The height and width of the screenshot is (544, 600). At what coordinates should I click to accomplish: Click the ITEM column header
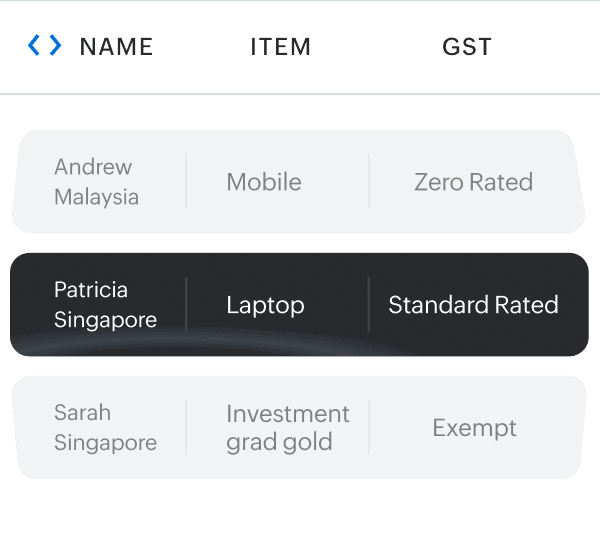point(280,46)
